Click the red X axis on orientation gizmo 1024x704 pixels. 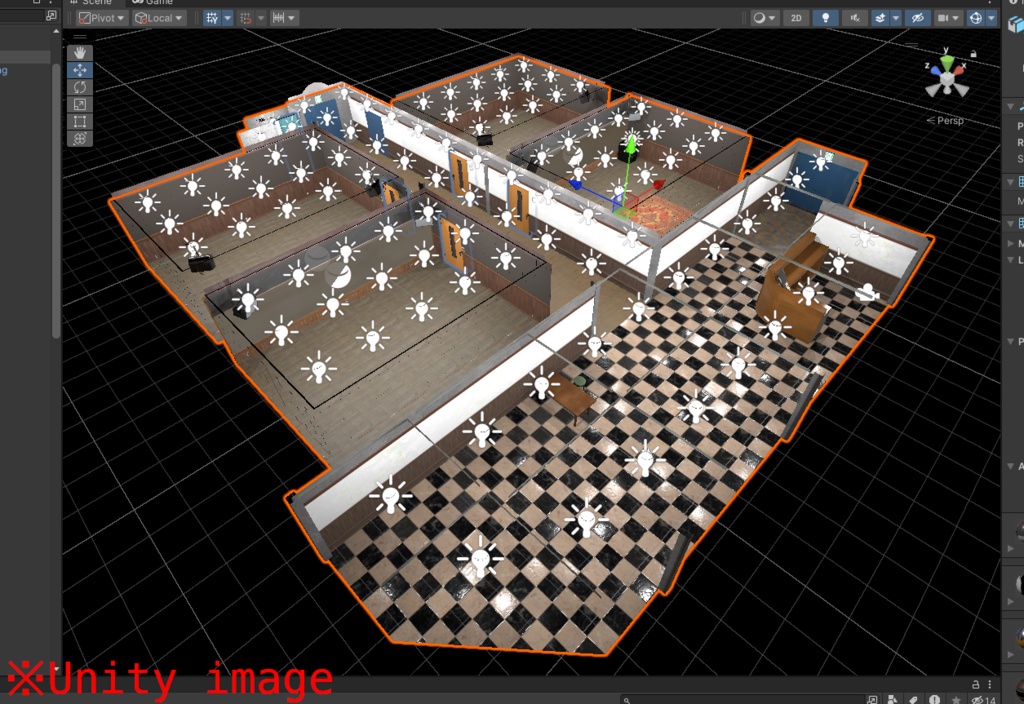click(x=959, y=69)
